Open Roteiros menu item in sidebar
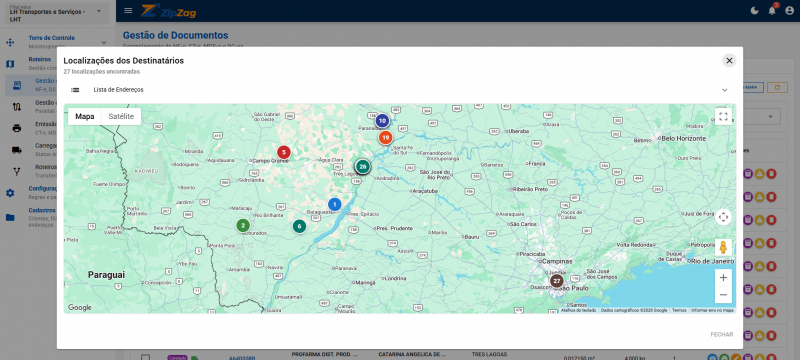The width and height of the screenshot is (800, 360). [40, 59]
